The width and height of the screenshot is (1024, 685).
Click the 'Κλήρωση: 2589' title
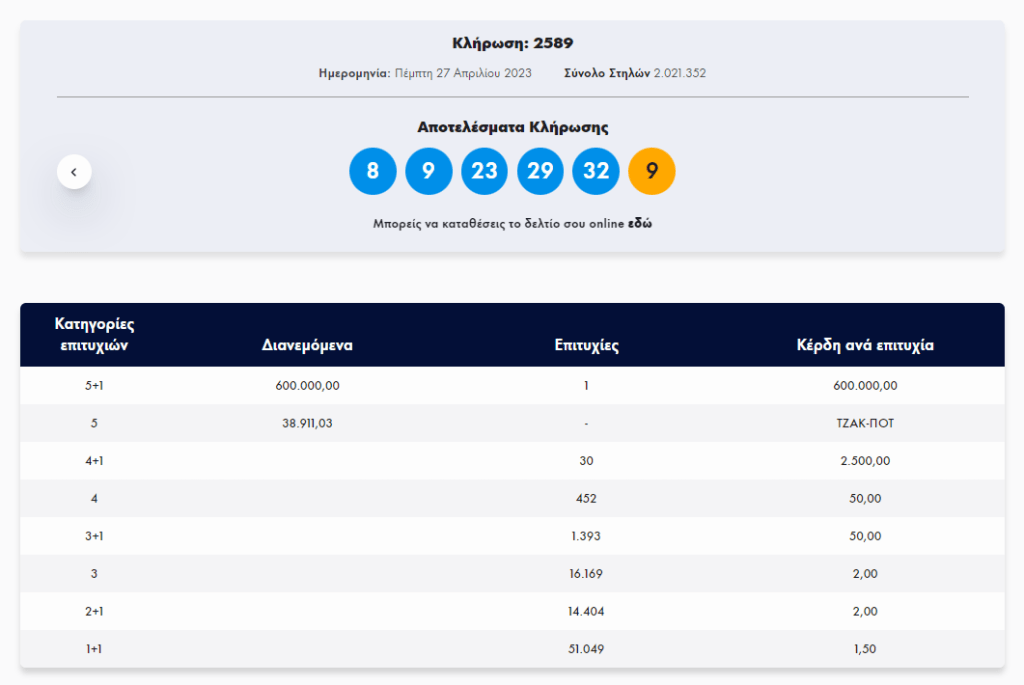pos(512,43)
